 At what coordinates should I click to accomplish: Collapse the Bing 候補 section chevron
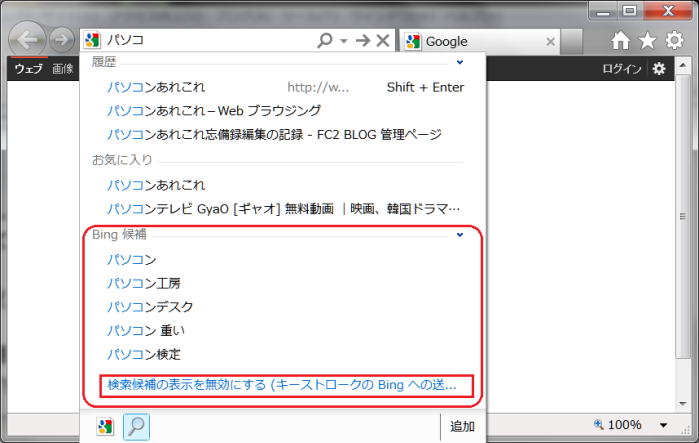(460, 235)
